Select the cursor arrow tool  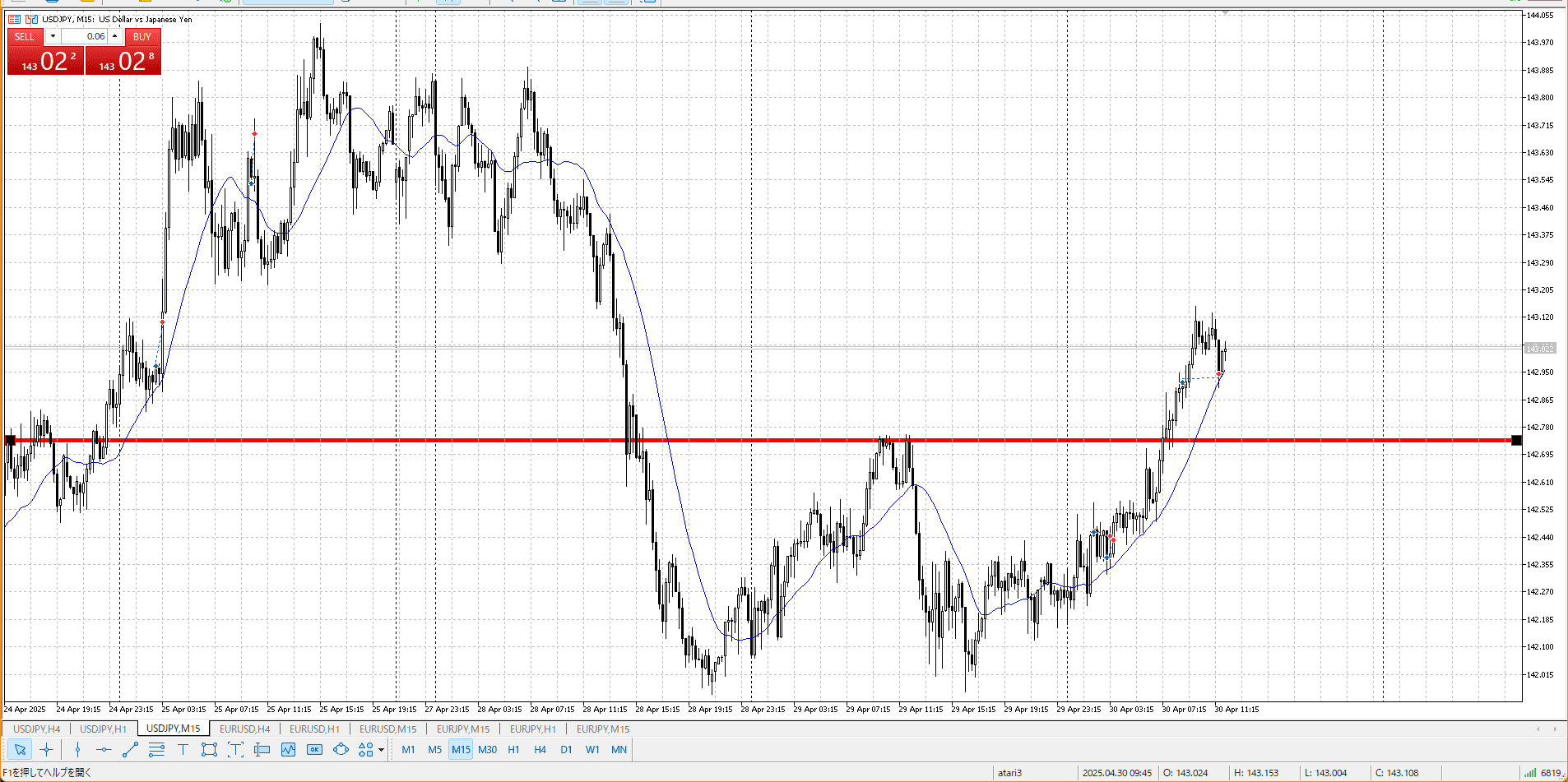point(20,749)
